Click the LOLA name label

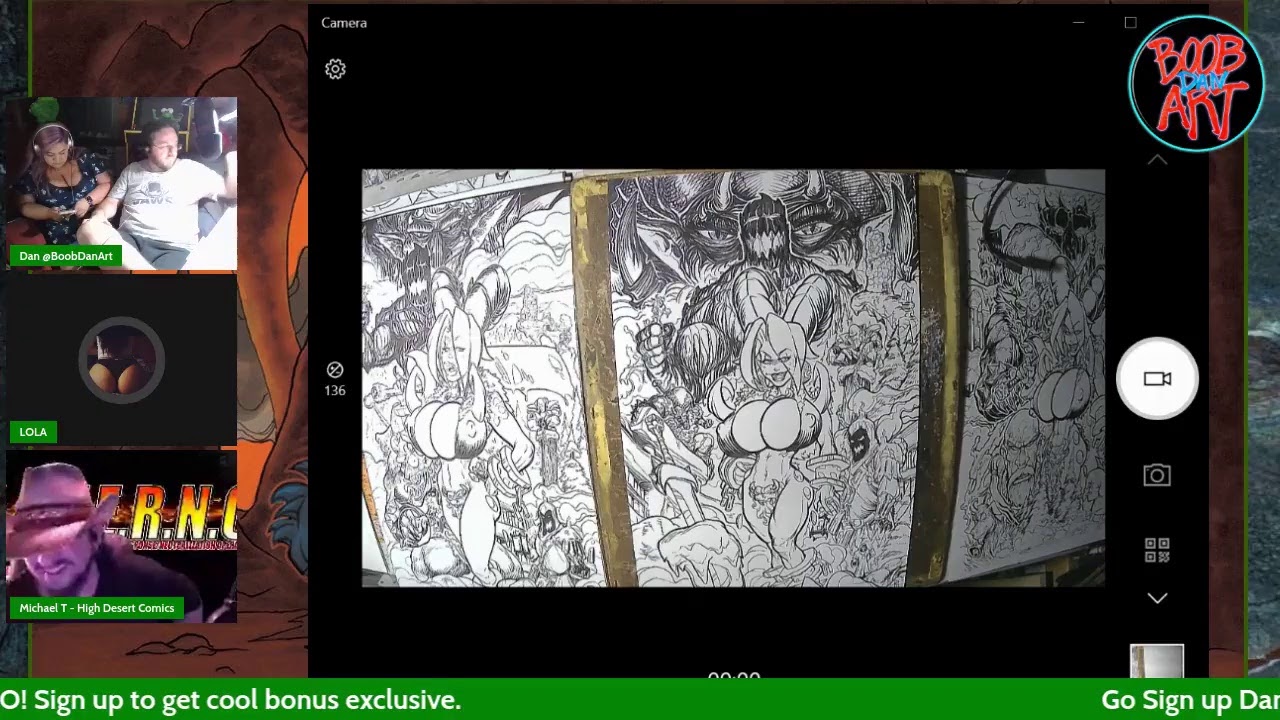[33, 432]
